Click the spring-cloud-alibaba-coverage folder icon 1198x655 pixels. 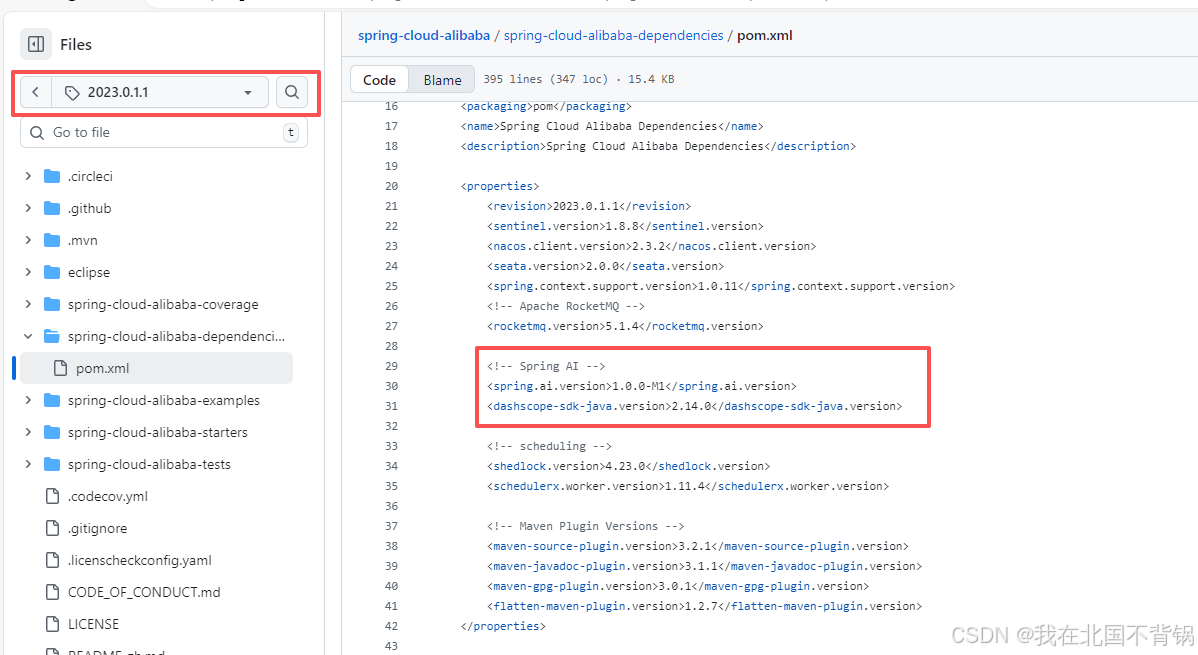pyautogui.click(x=52, y=304)
